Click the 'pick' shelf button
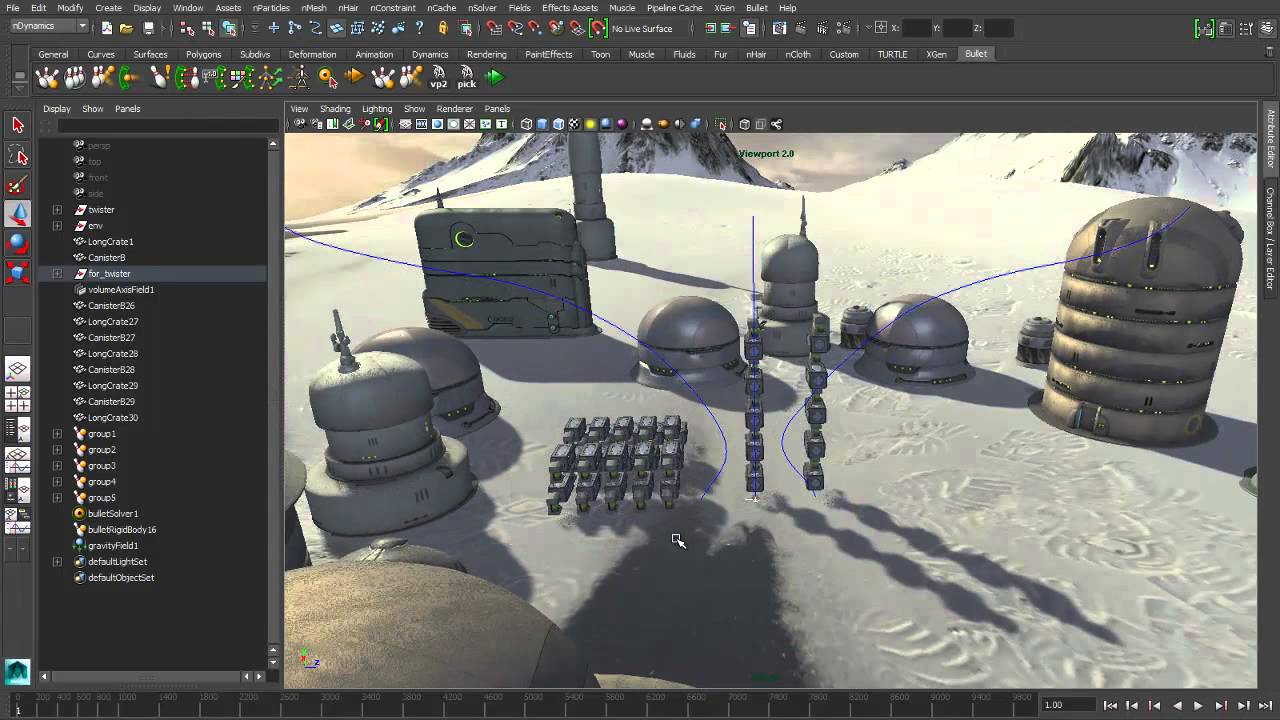The width and height of the screenshot is (1280, 720). (x=467, y=77)
